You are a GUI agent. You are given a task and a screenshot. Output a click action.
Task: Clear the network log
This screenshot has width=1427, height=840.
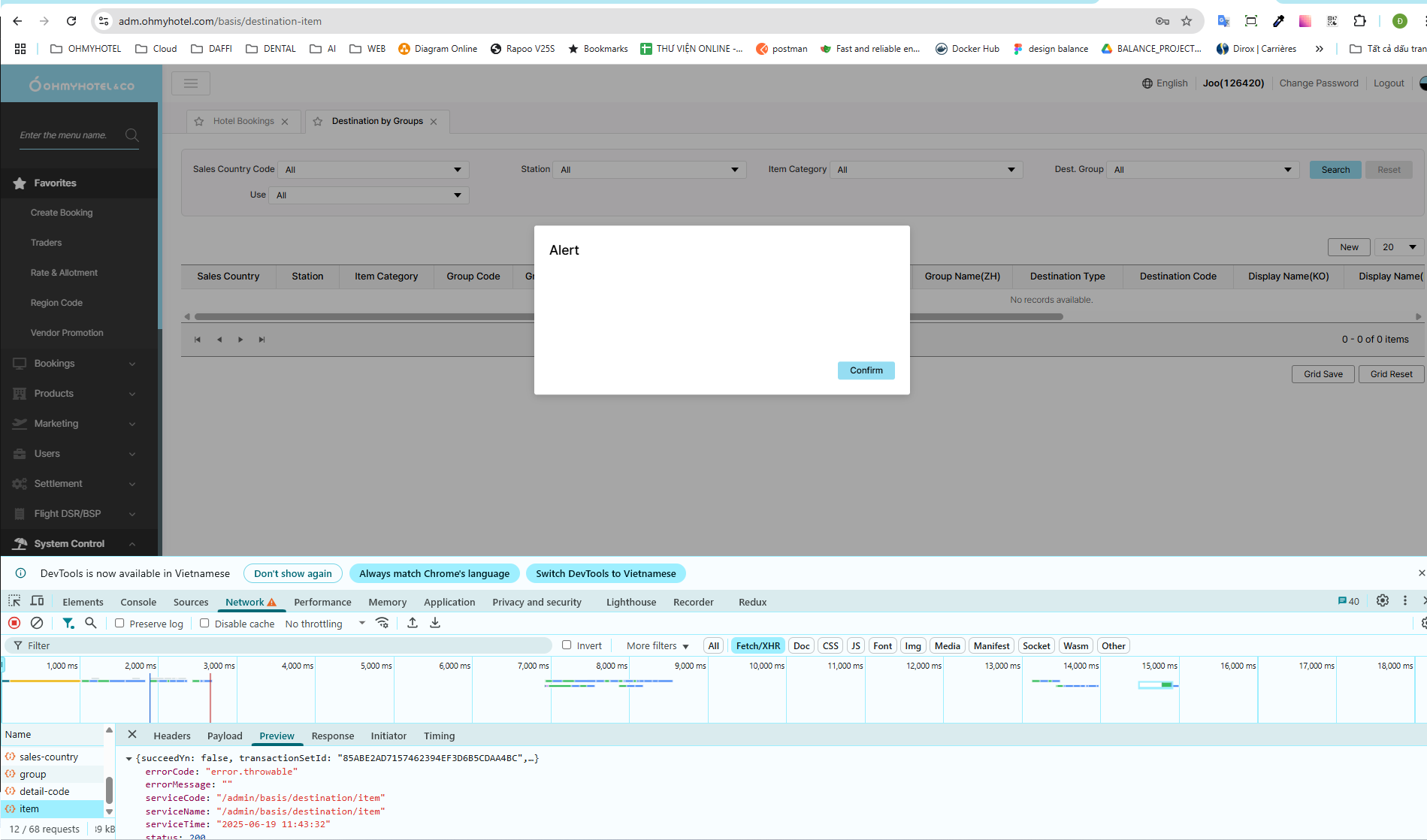pos(37,623)
